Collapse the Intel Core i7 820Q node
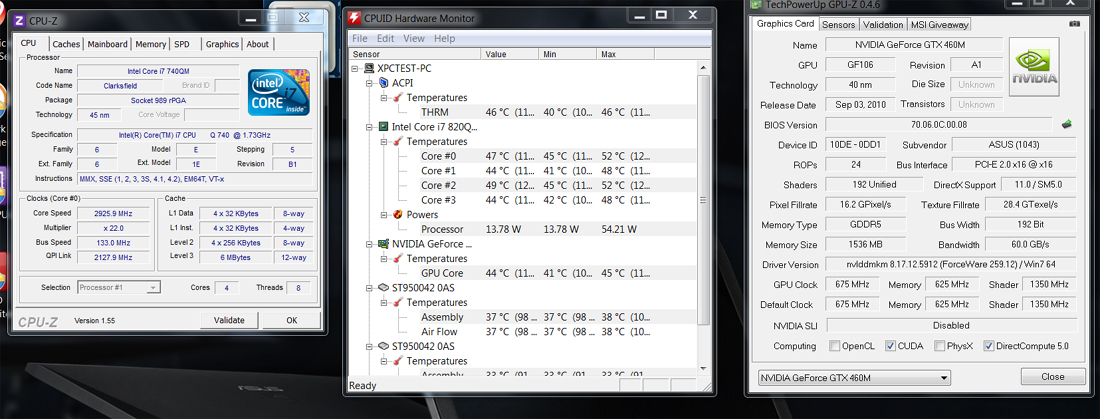The image size is (1100, 419). [x=369, y=127]
